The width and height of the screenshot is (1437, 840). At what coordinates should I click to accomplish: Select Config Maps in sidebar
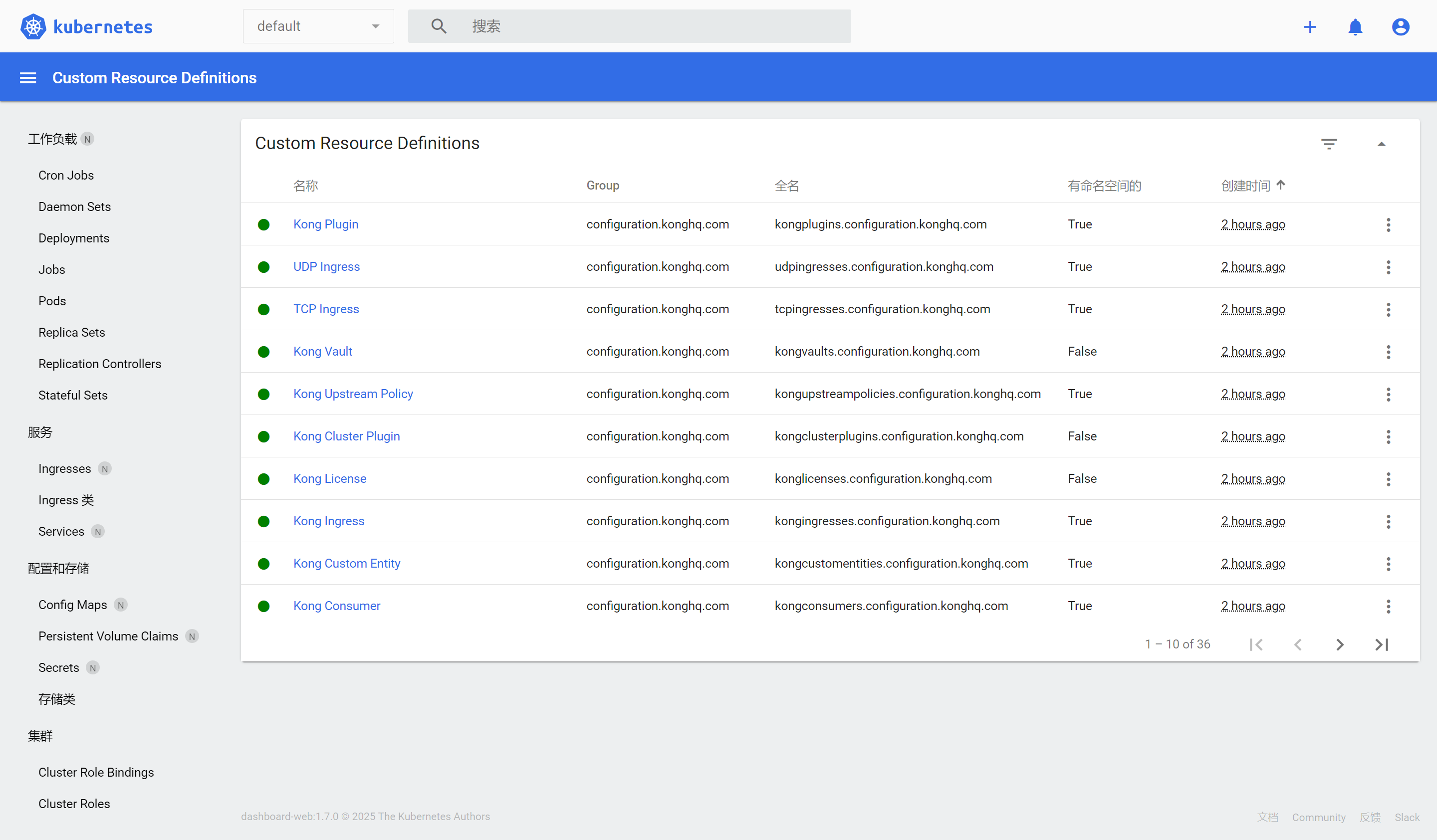72,605
